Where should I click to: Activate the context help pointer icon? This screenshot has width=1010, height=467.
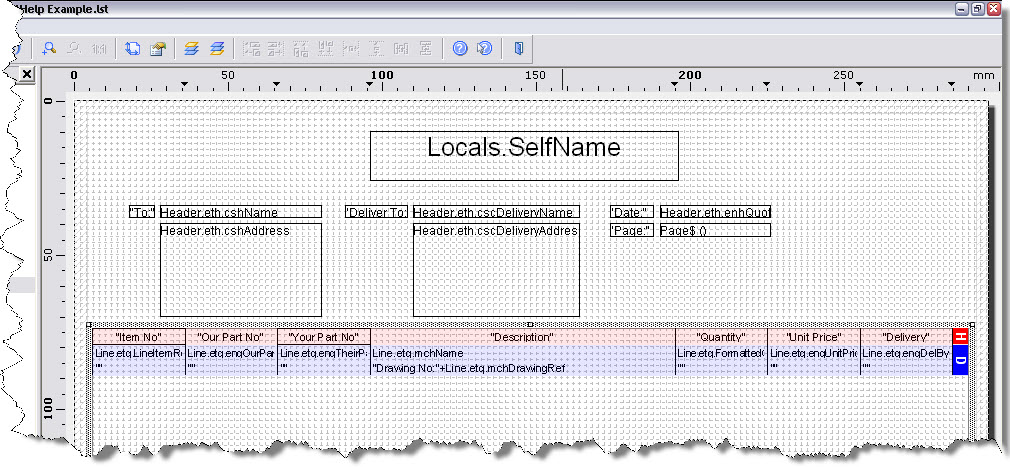point(485,48)
